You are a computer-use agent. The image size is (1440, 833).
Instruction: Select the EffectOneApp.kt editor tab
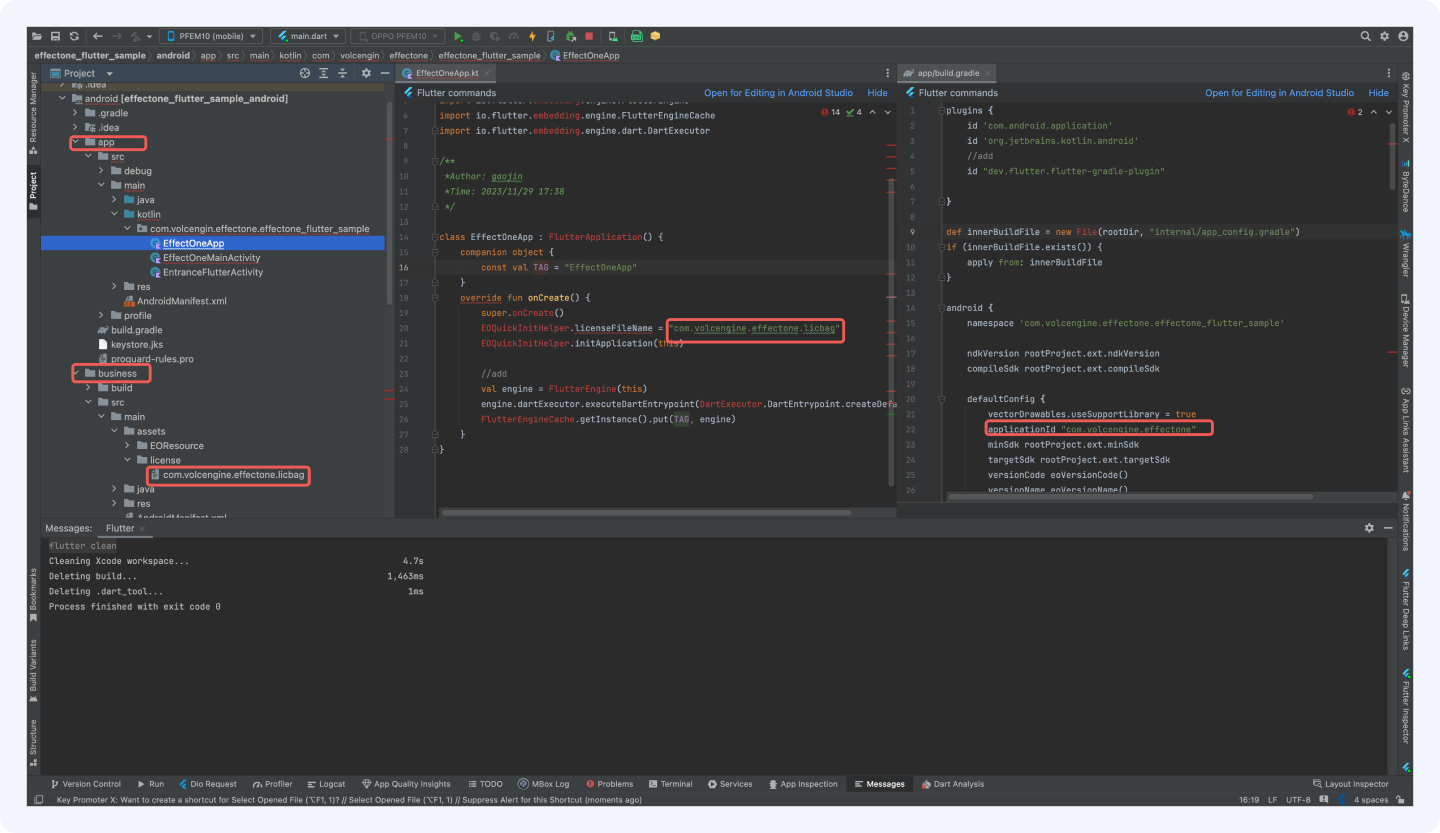(x=446, y=73)
